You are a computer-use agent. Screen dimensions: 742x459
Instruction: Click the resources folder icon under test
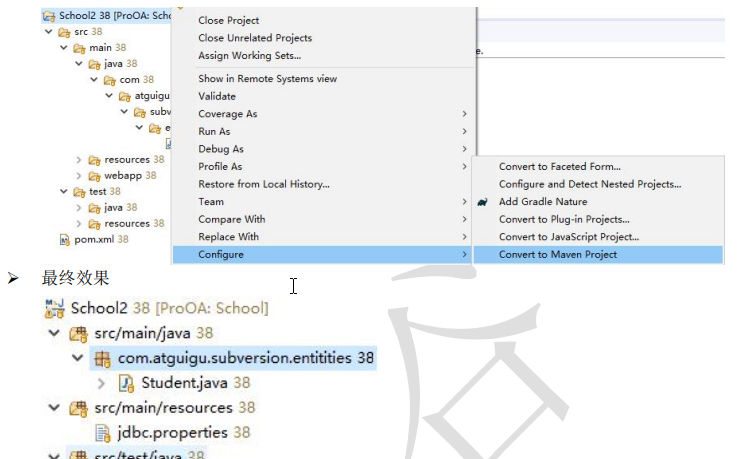point(94,224)
